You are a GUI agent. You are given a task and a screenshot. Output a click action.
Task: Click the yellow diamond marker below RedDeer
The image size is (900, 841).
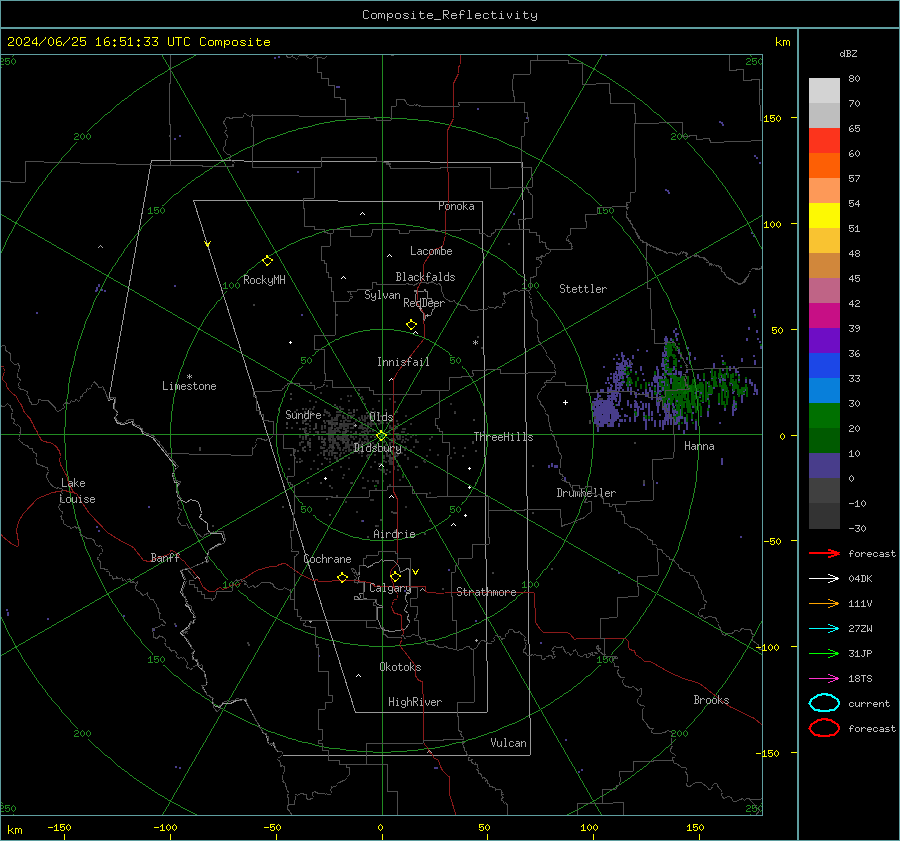411,325
